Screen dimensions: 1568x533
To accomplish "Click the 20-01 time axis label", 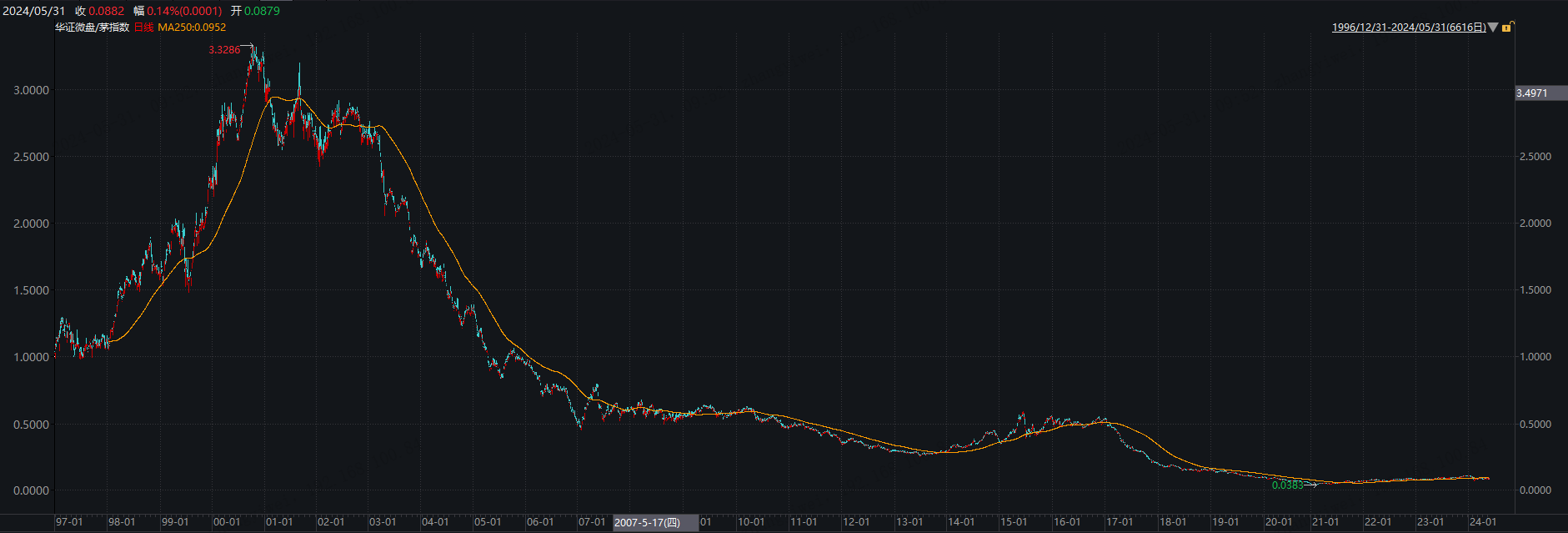I will pos(1279,522).
